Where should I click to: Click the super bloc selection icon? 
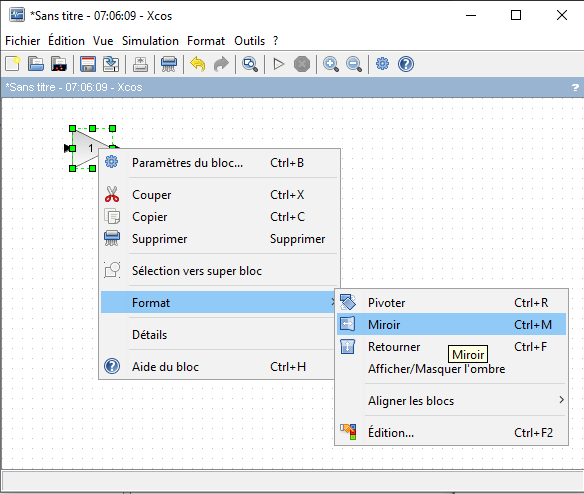click(x=112, y=270)
